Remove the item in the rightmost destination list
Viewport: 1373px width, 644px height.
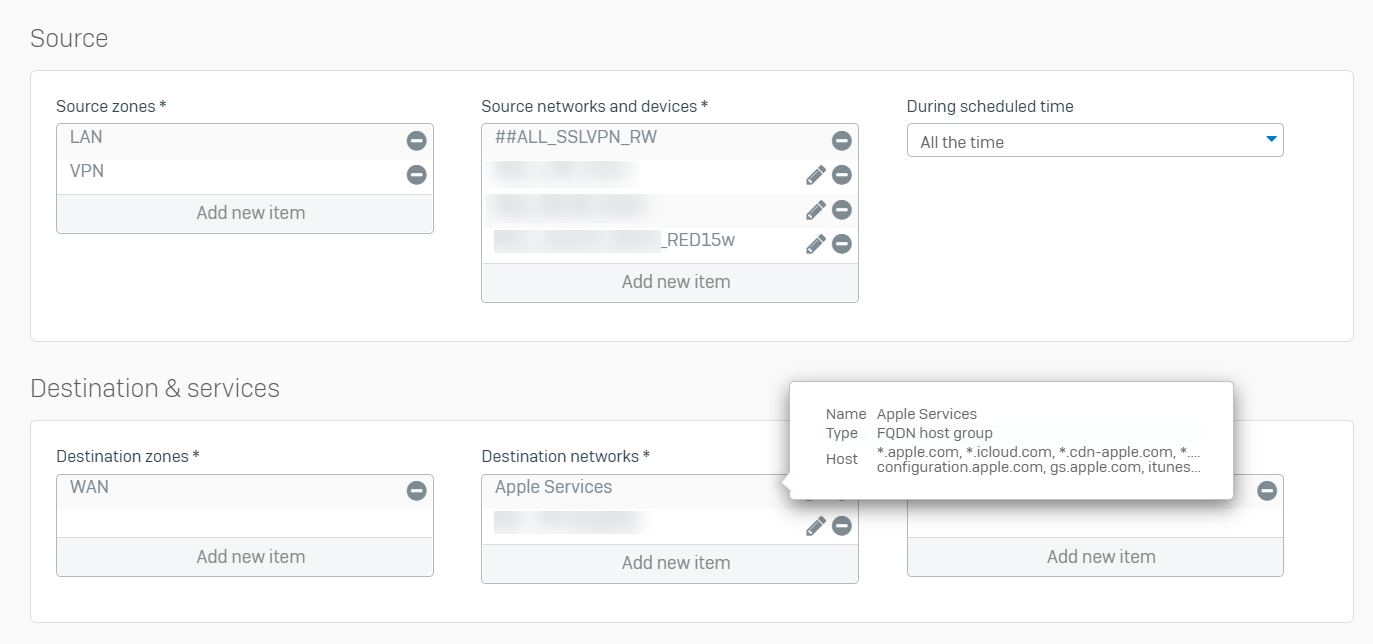pos(1267,491)
